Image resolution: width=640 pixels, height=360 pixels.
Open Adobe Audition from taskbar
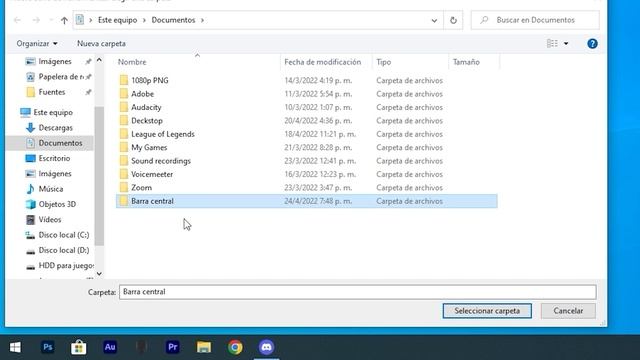coord(110,347)
